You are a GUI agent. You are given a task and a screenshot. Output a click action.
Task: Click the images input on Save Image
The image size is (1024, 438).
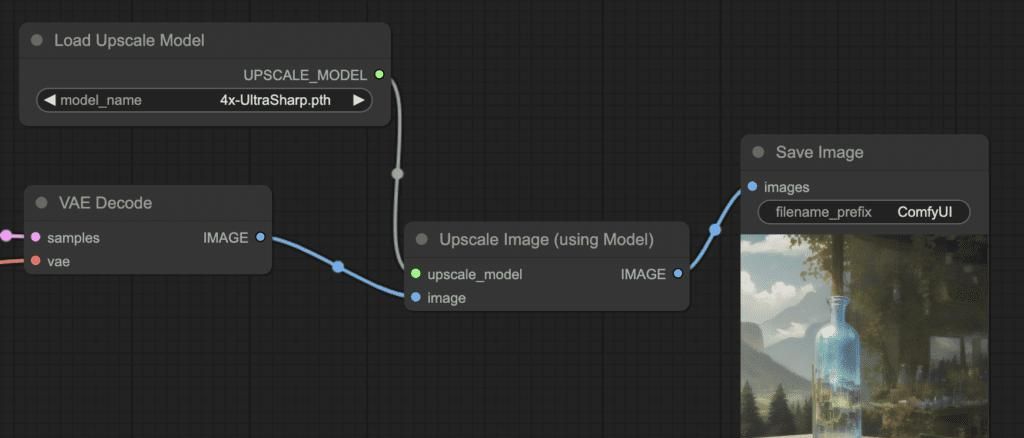coord(752,187)
